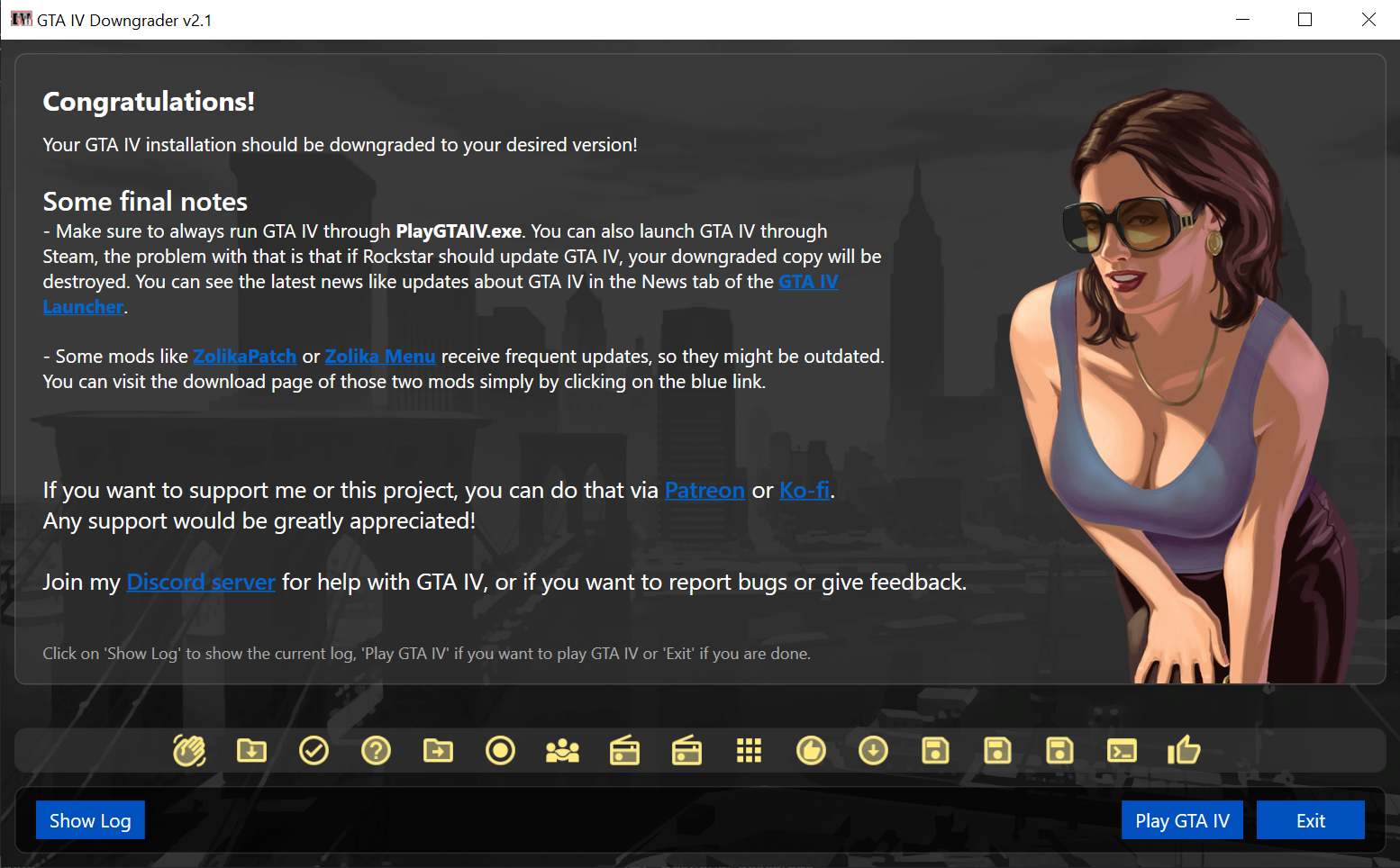Click the 'Some final notes' heading

tap(145, 202)
